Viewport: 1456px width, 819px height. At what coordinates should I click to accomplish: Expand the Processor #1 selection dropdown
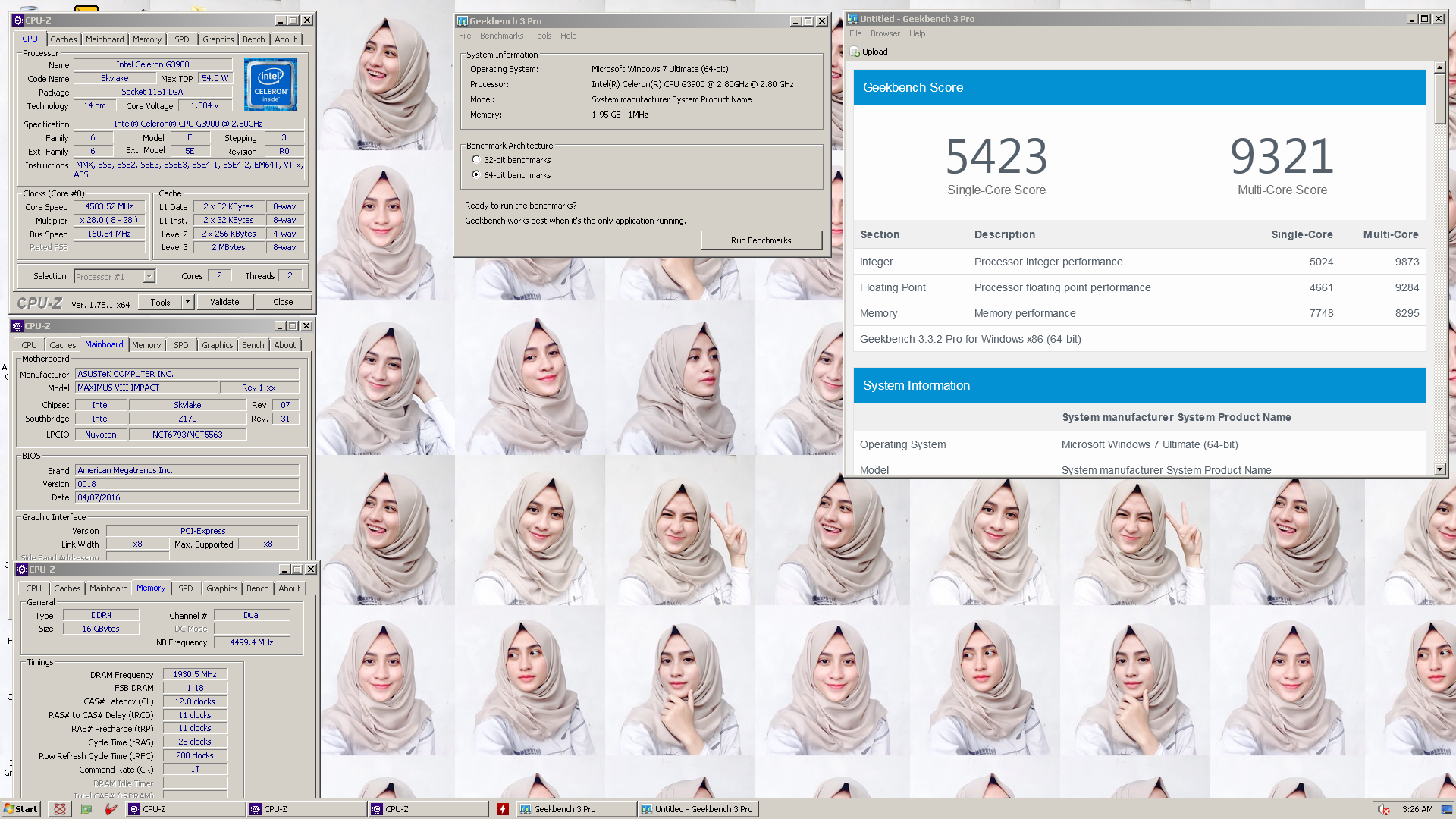point(149,277)
